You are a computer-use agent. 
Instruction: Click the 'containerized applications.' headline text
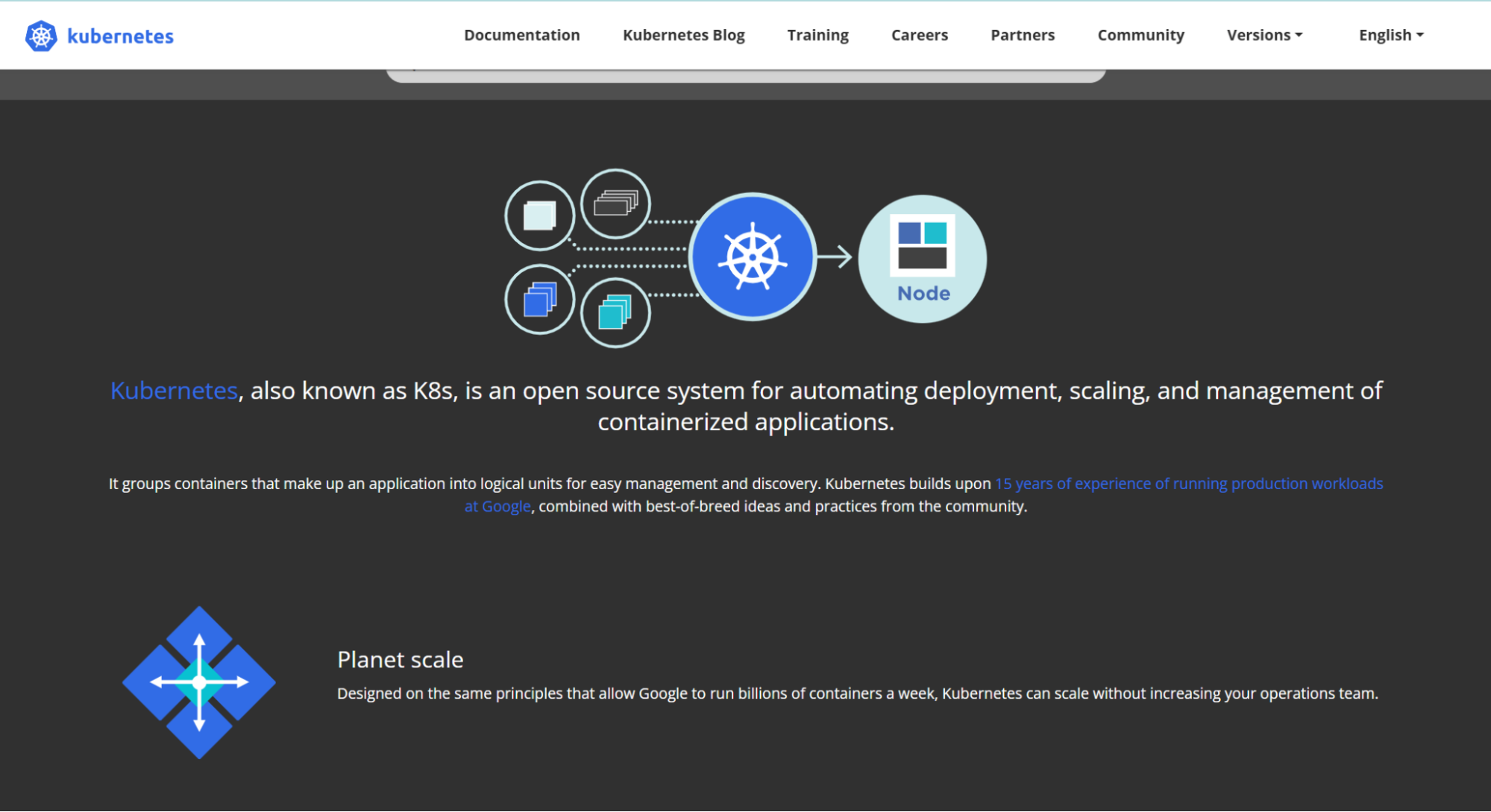pyautogui.click(x=746, y=422)
